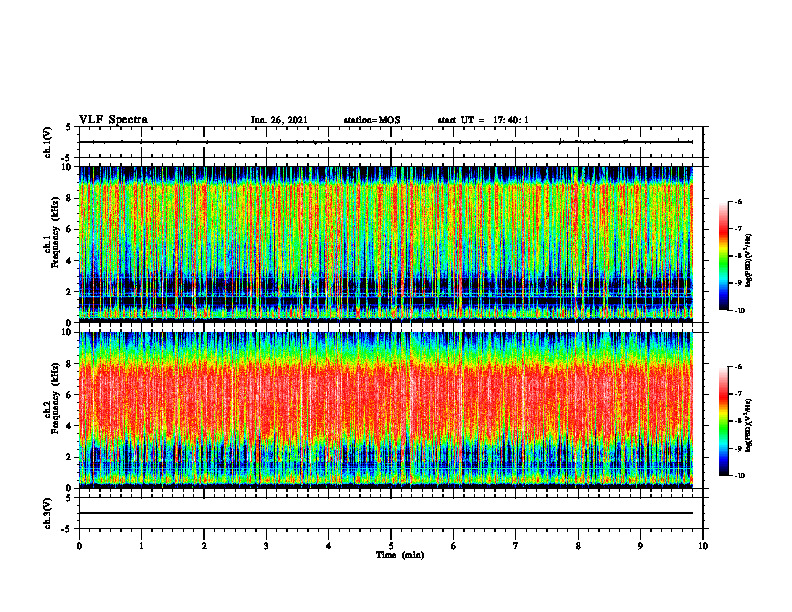Click the "VLF Spectra" plot title
Viewport: 792px width, 612px height.
tap(113, 120)
